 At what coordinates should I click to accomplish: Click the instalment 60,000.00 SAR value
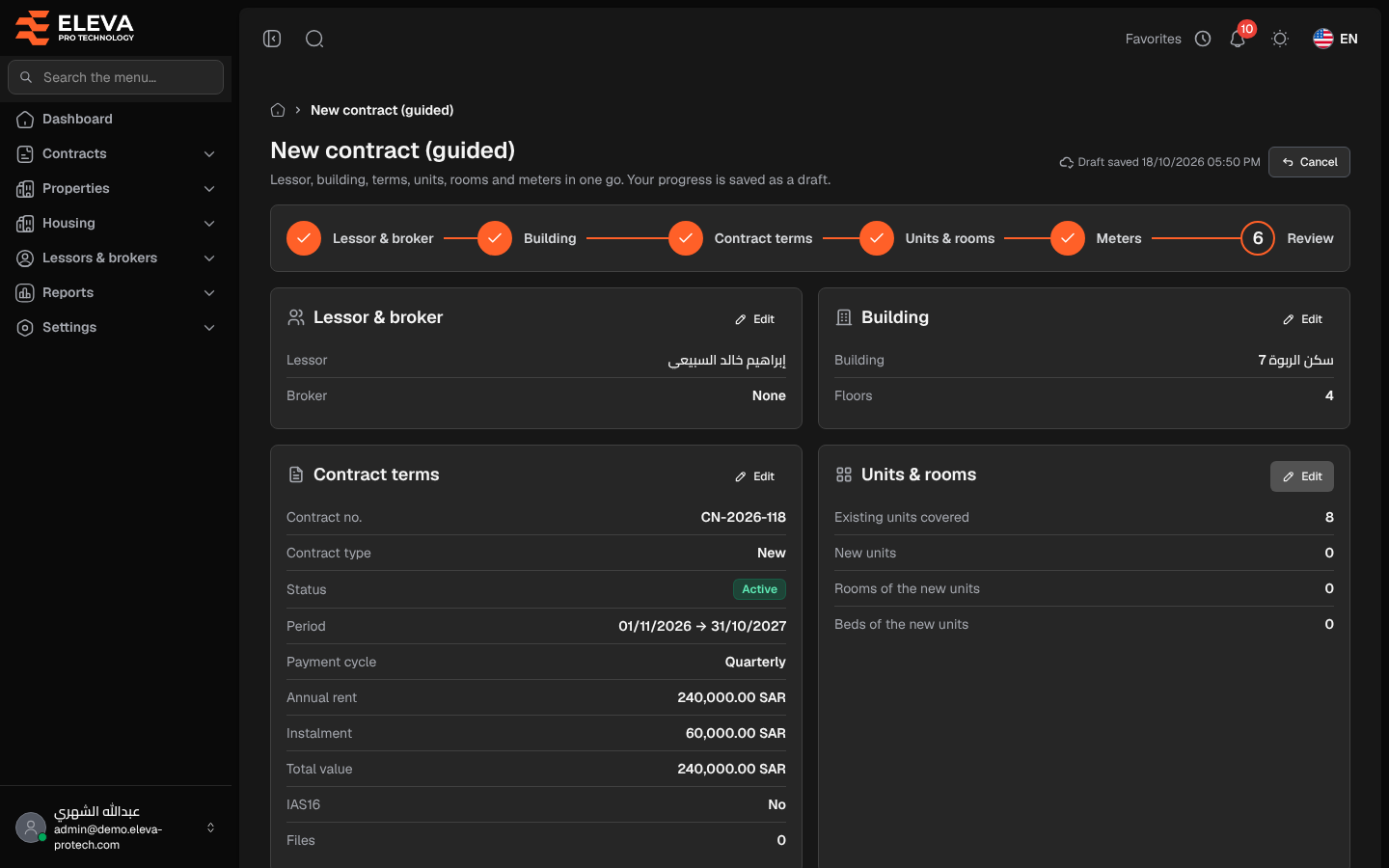(x=735, y=733)
